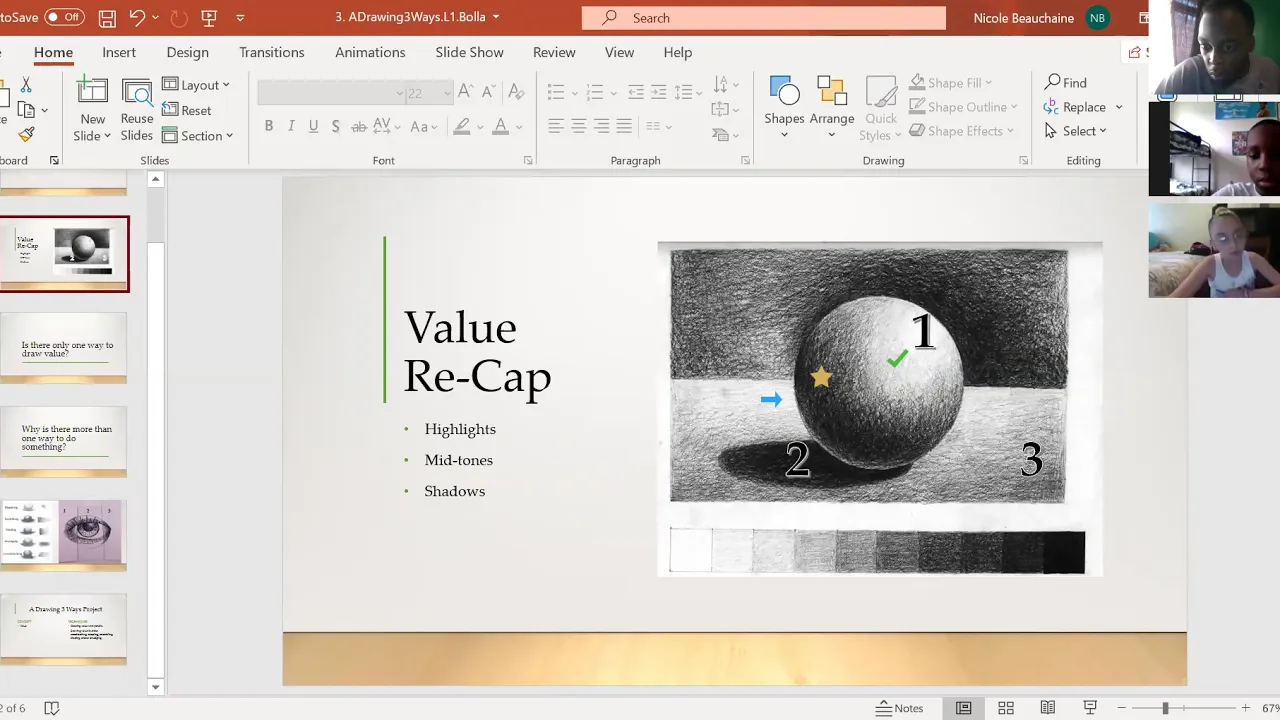Toggle Underline formatting
This screenshot has height=720, width=1280.
[313, 126]
